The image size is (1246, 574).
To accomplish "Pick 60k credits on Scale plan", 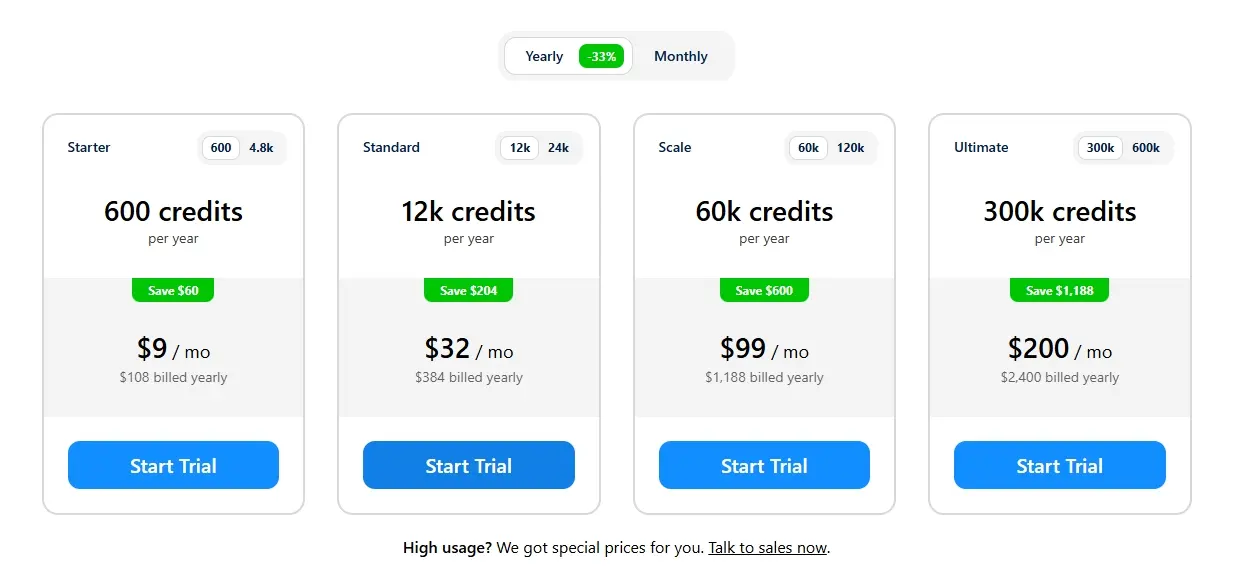I will (x=808, y=148).
